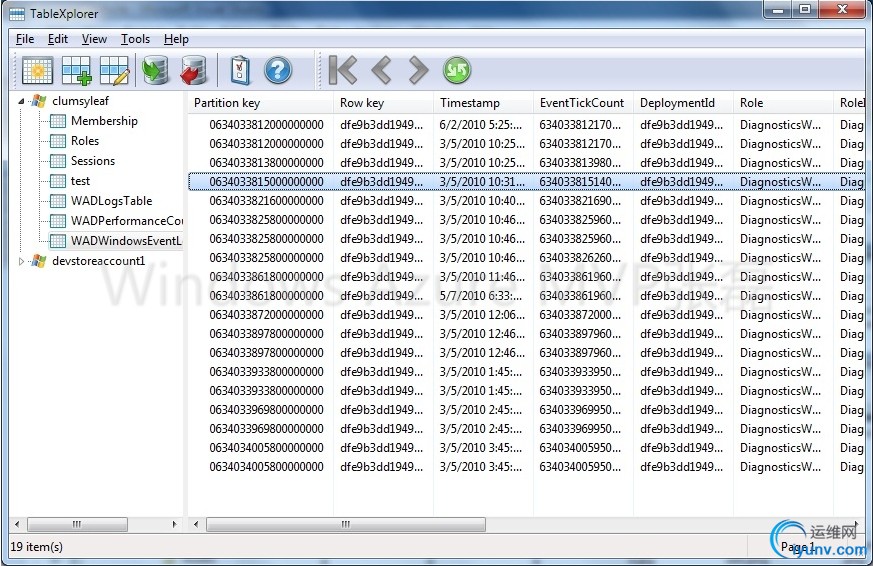Click the table icon beside WADLogsTable

tap(58, 201)
